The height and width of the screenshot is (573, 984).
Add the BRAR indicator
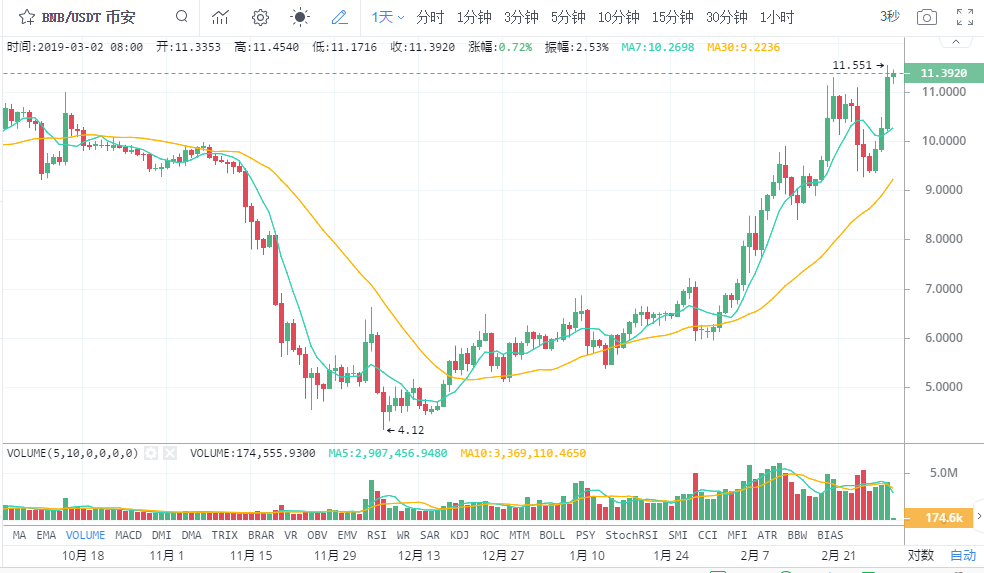(x=261, y=535)
